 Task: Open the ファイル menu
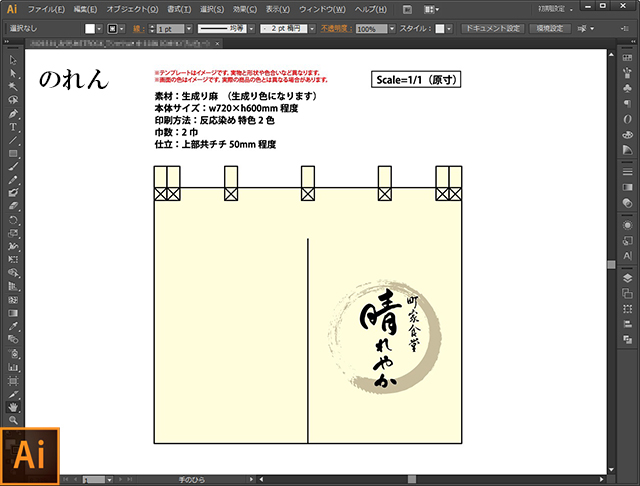(x=46, y=9)
